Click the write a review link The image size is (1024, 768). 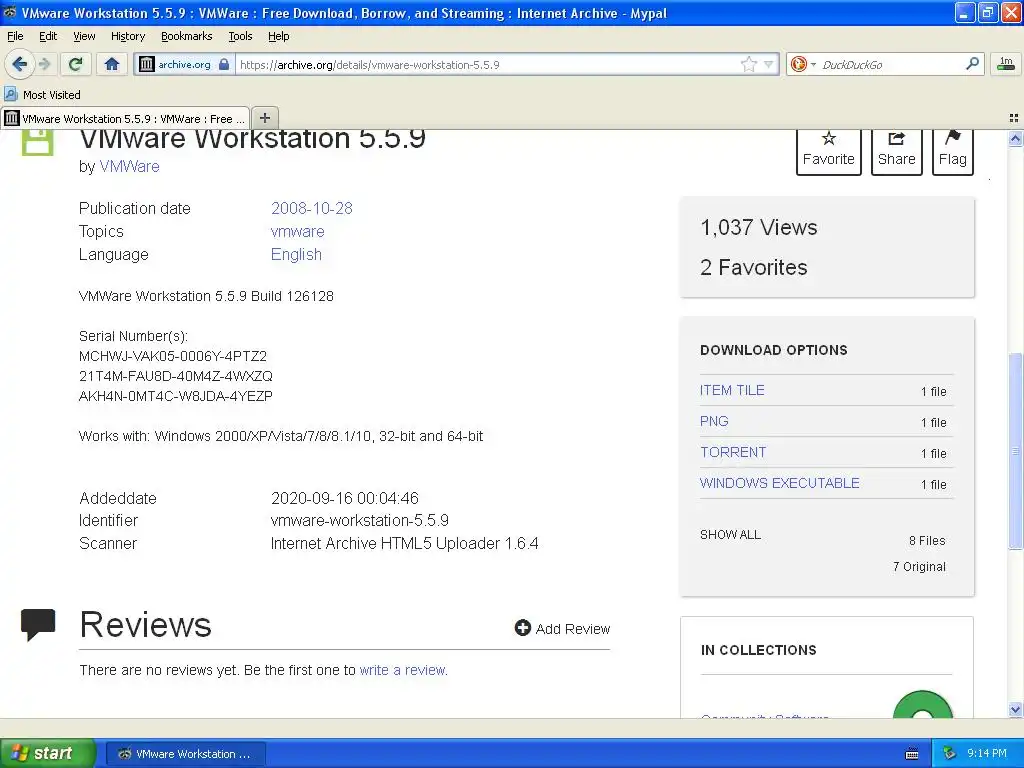403,670
